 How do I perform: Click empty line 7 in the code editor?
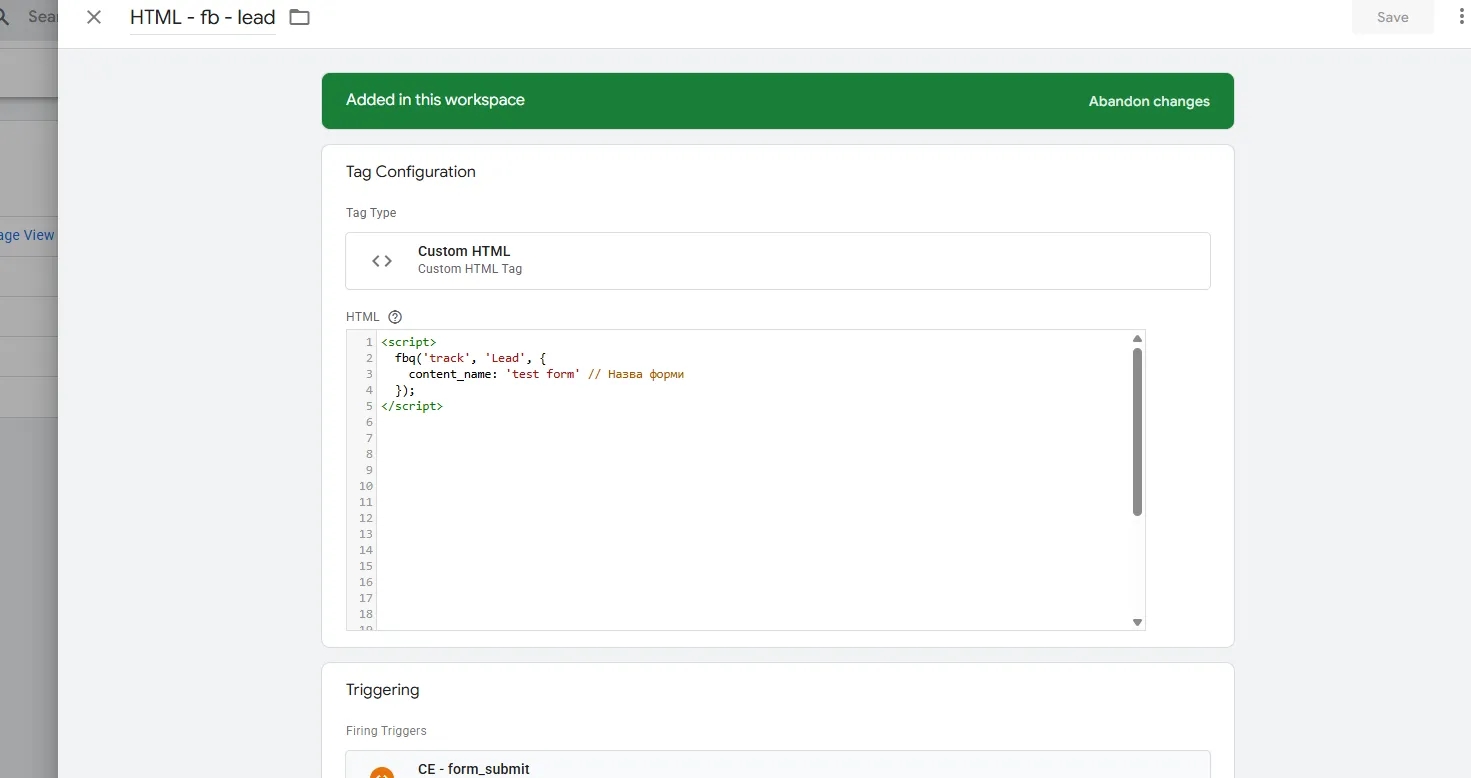[x=755, y=438]
